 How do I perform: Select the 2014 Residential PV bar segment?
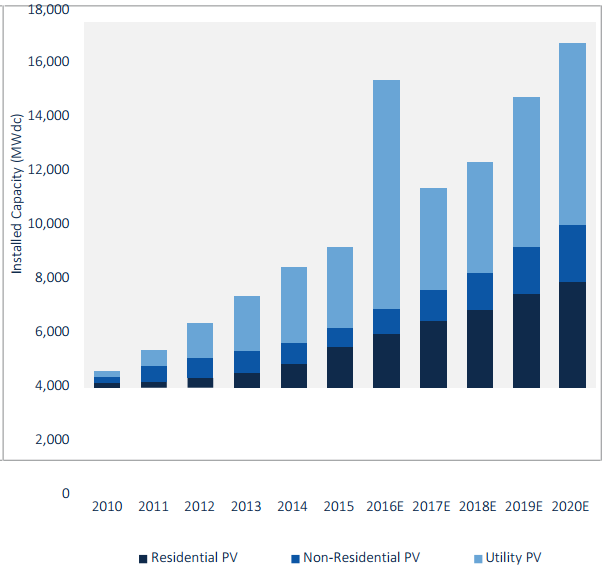pos(294,376)
